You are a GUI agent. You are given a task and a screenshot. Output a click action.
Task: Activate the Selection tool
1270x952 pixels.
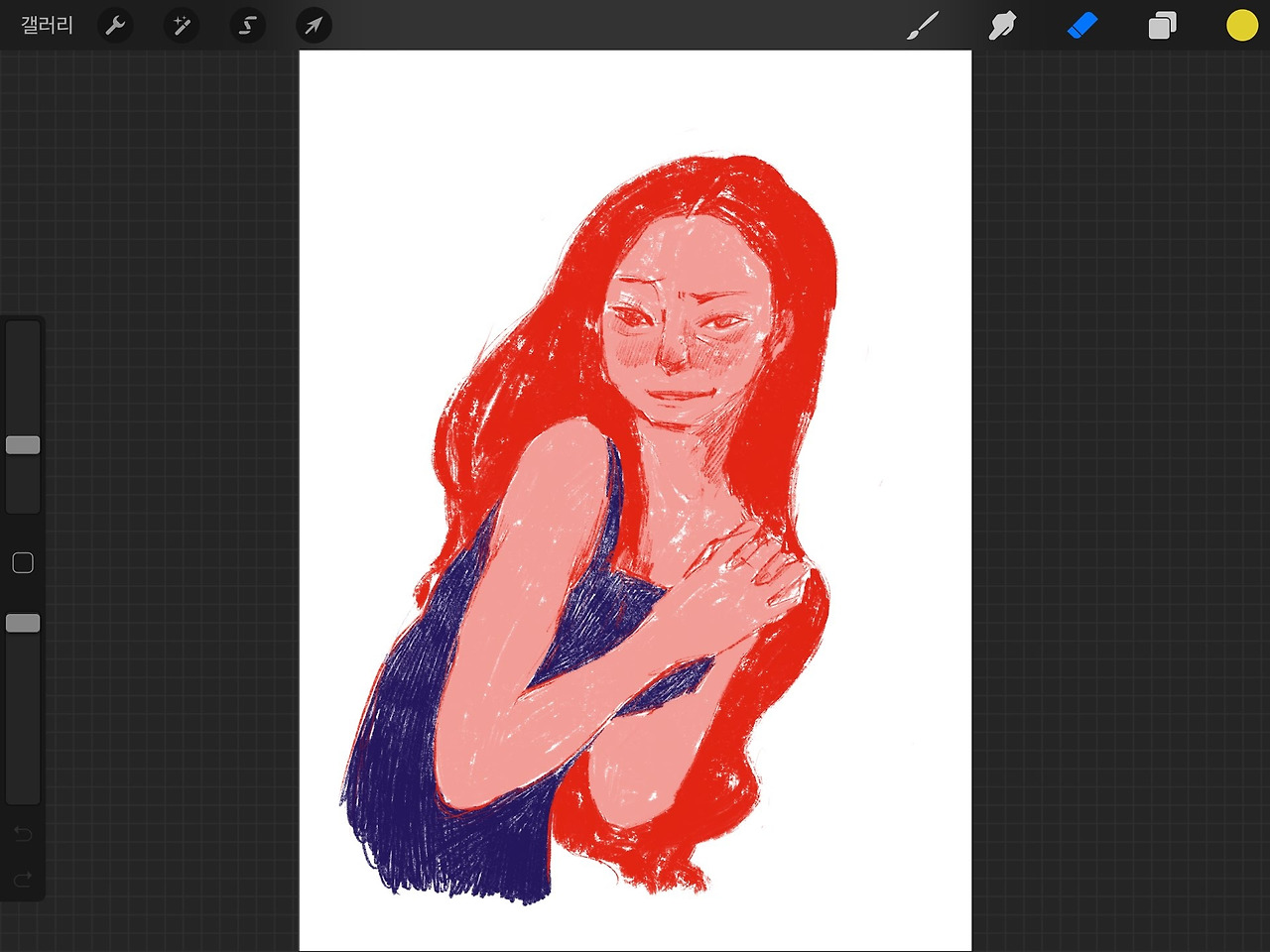247,25
